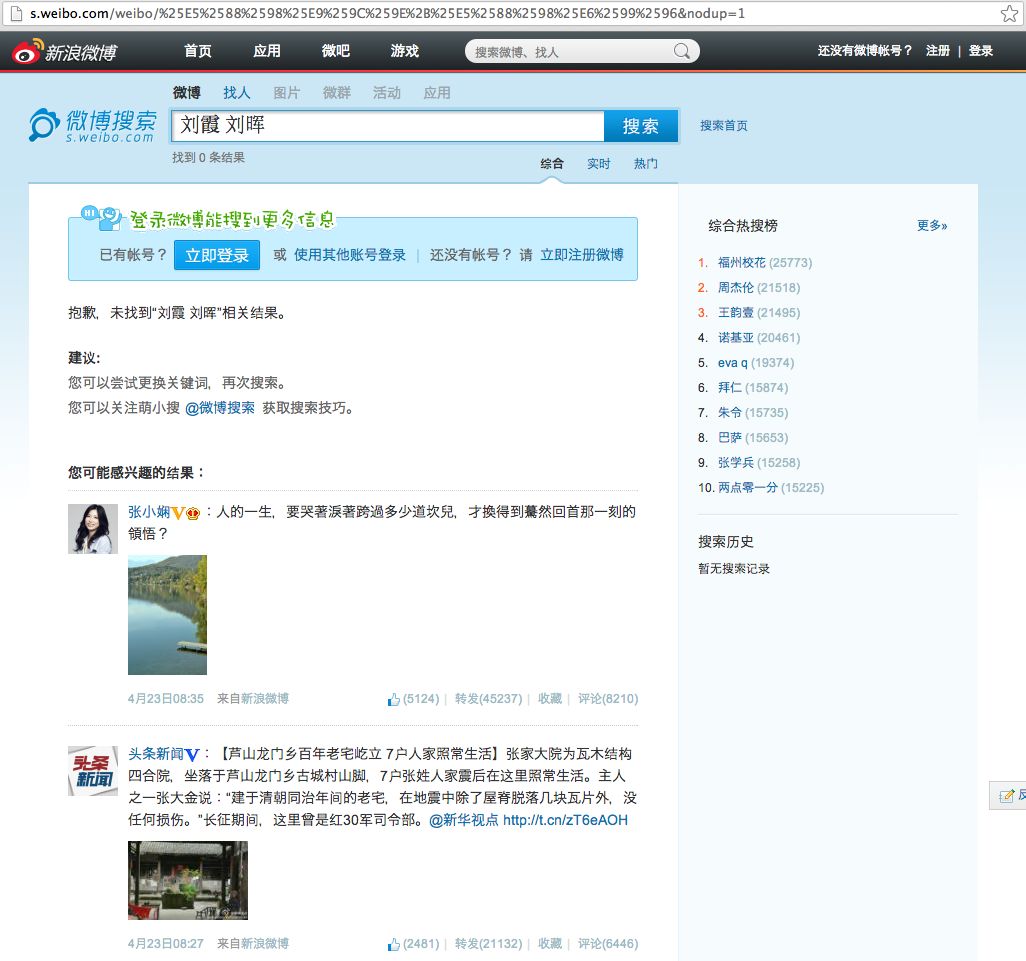Click 登录 in the top bar
The width and height of the screenshot is (1026, 961).
click(980, 50)
